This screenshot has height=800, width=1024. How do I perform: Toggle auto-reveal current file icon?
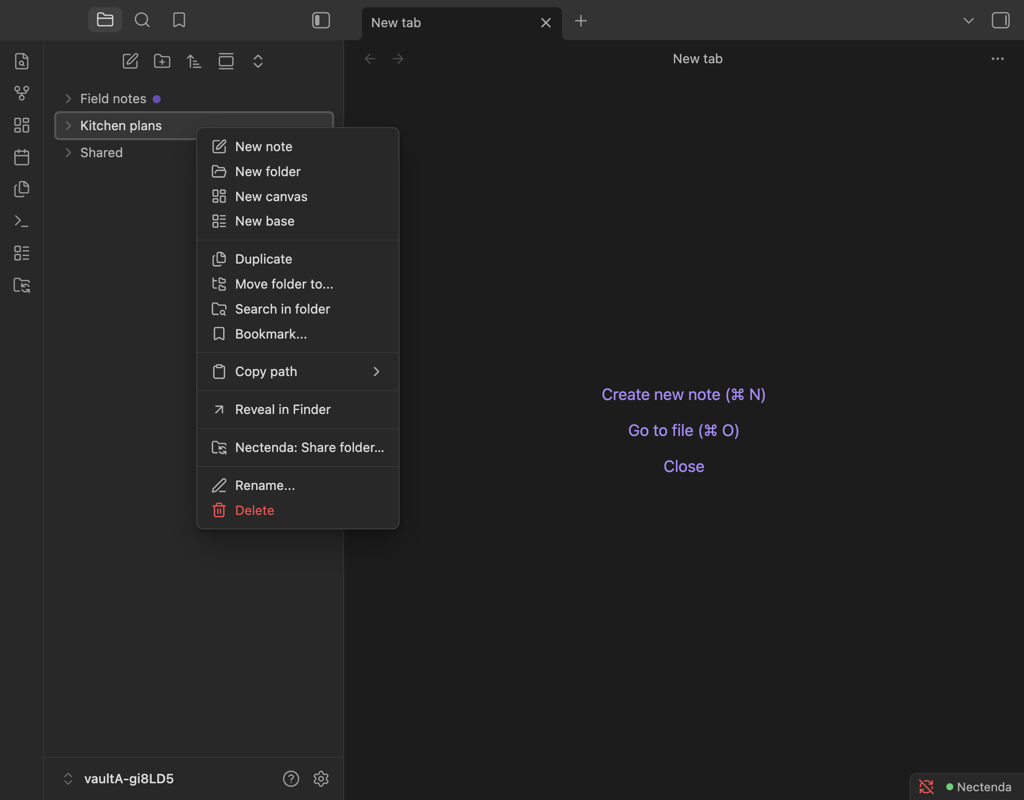tap(226, 61)
